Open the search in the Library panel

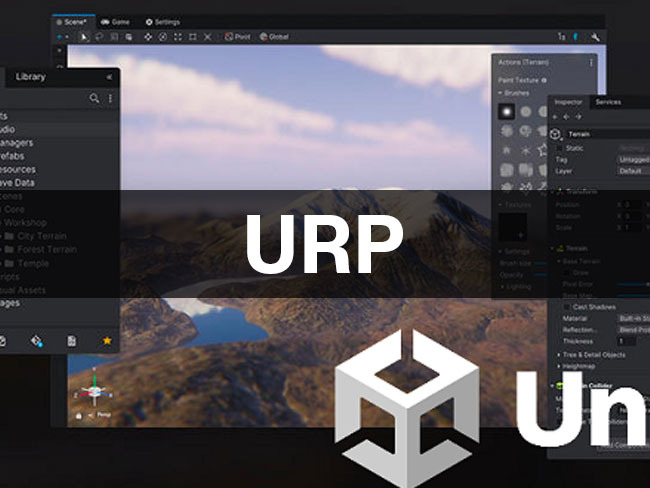[x=94, y=98]
